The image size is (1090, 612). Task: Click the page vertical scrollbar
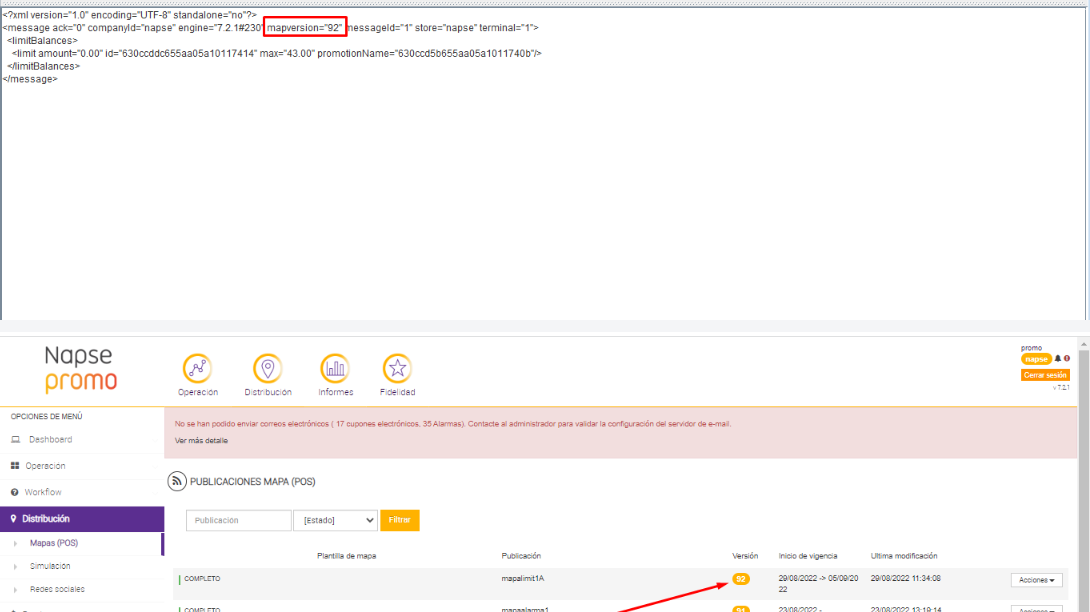(x=1084, y=480)
